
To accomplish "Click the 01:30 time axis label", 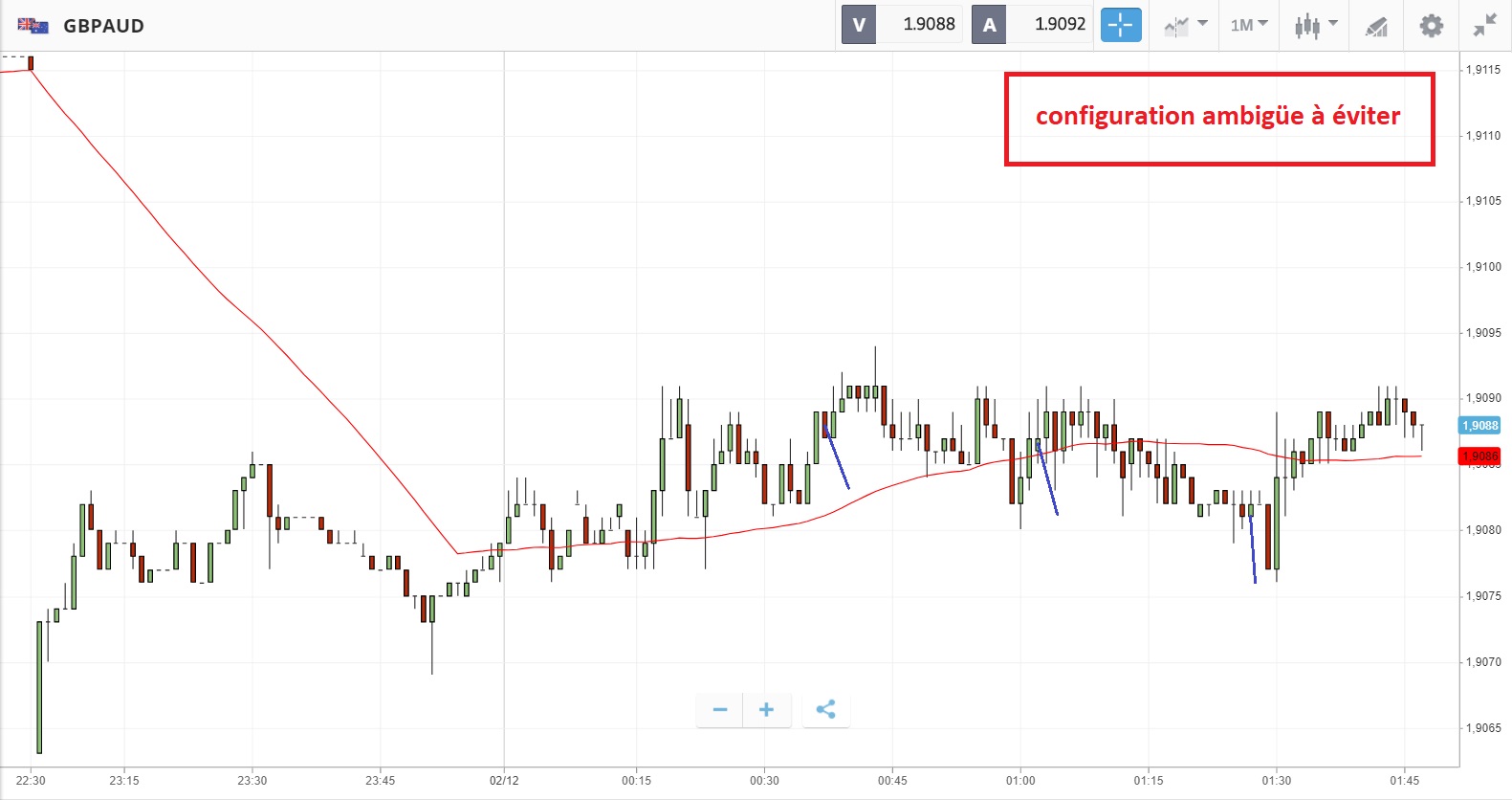I will click(1277, 781).
